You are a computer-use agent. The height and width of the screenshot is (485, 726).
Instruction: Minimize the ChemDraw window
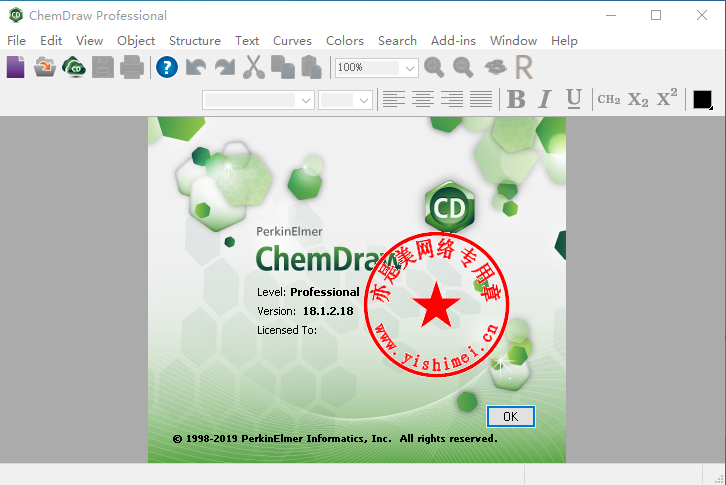pos(611,15)
